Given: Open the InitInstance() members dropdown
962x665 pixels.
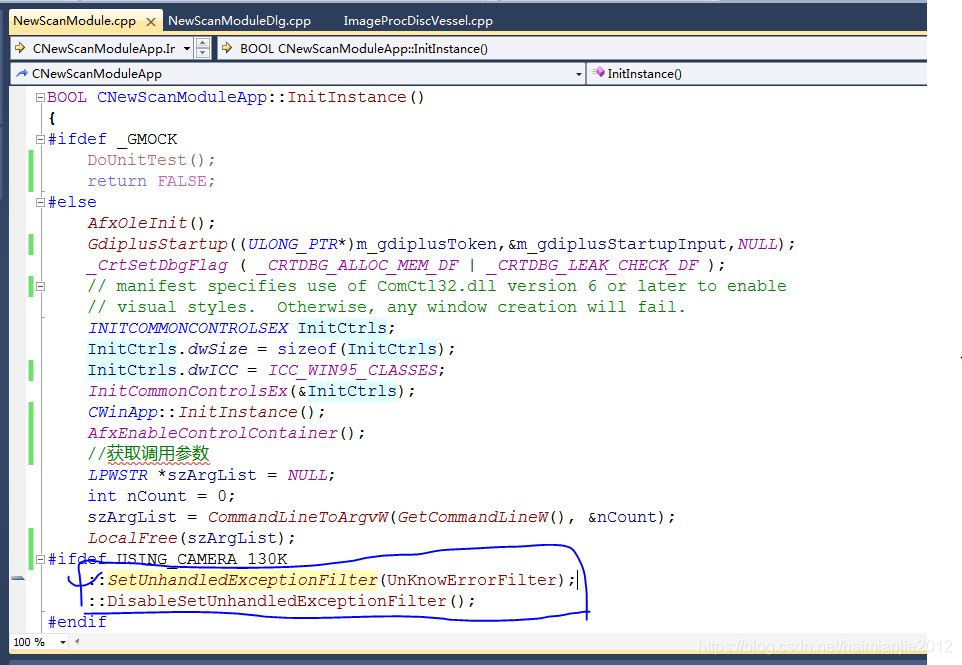Looking at the screenshot, I should click(757, 74).
